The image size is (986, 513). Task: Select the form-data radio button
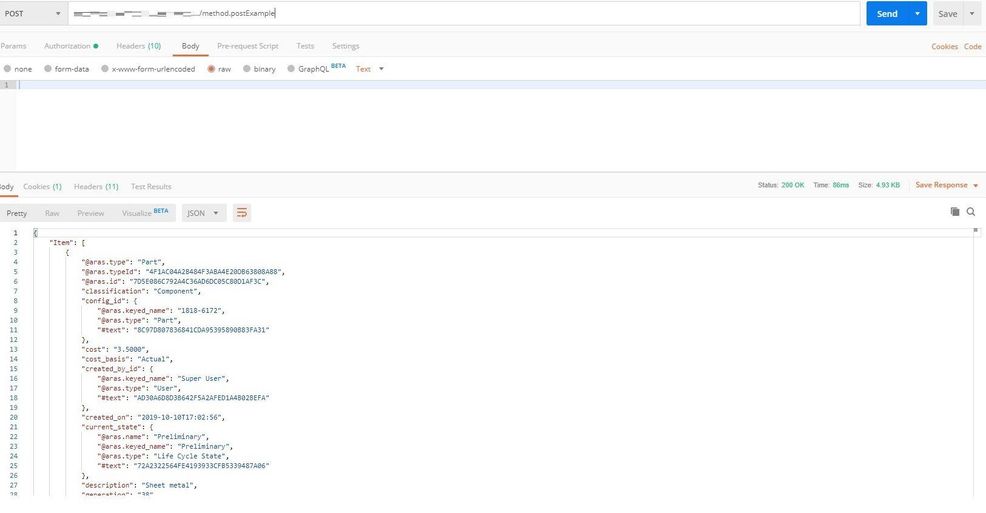click(48, 69)
